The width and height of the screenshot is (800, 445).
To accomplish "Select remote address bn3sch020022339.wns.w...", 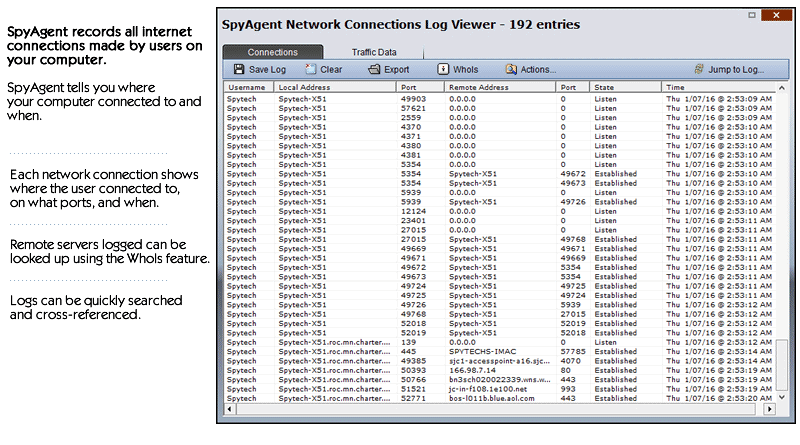I will [499, 380].
